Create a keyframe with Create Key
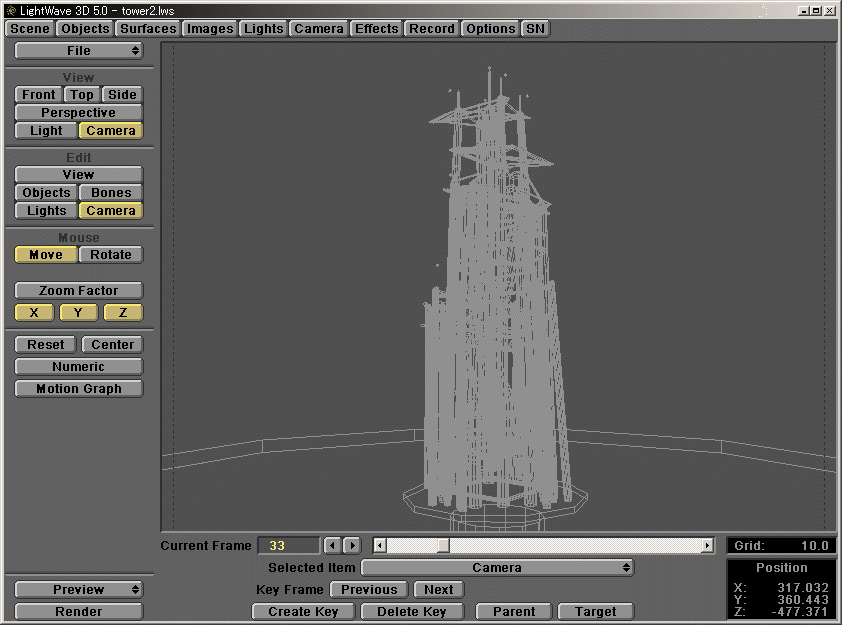Viewport: 842px width, 625px height. pos(302,611)
